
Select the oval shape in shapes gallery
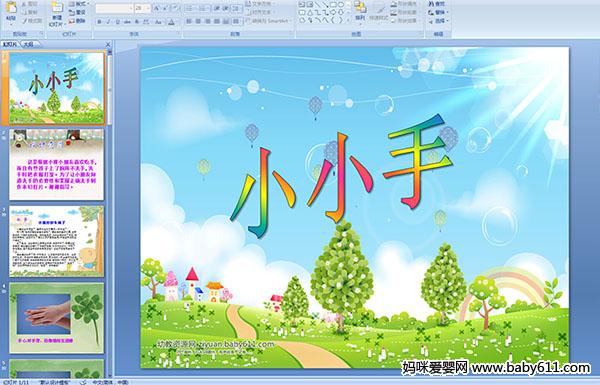(x=341, y=5)
